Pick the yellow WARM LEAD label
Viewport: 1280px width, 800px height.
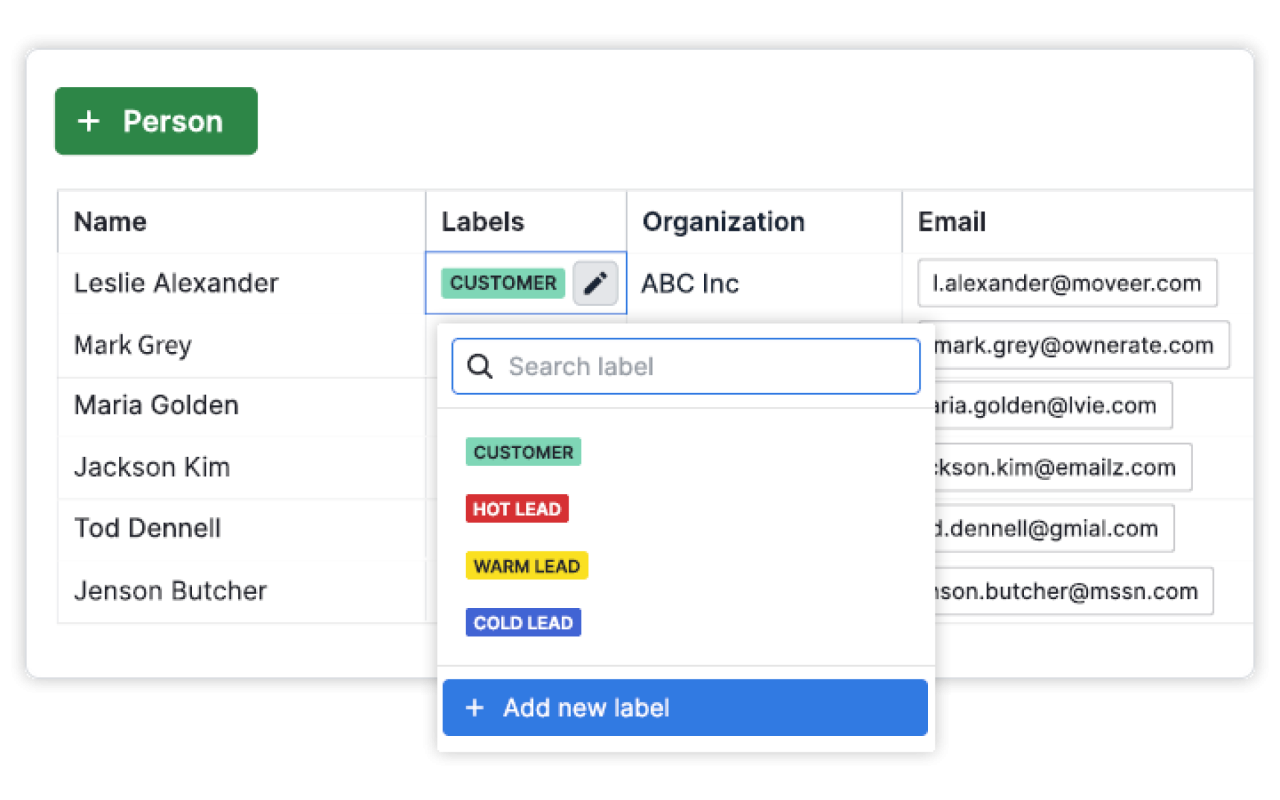pyautogui.click(x=527, y=566)
